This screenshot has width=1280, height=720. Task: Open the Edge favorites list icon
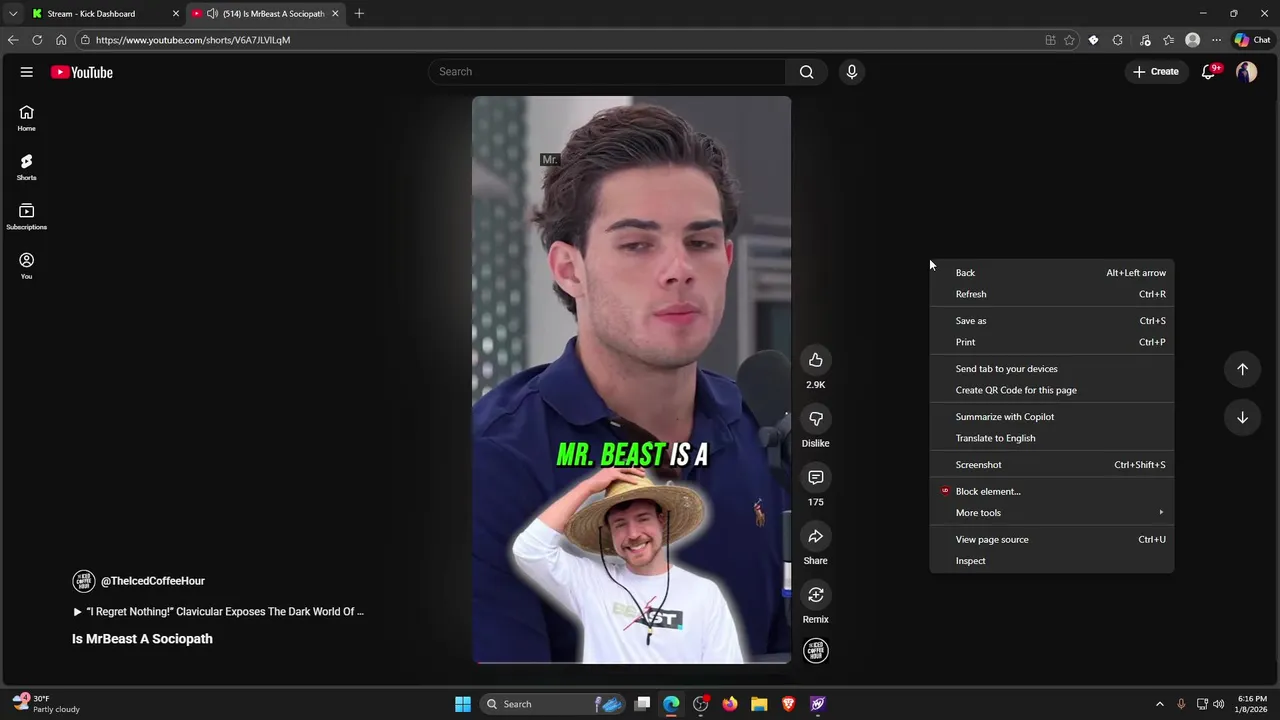tap(1168, 40)
